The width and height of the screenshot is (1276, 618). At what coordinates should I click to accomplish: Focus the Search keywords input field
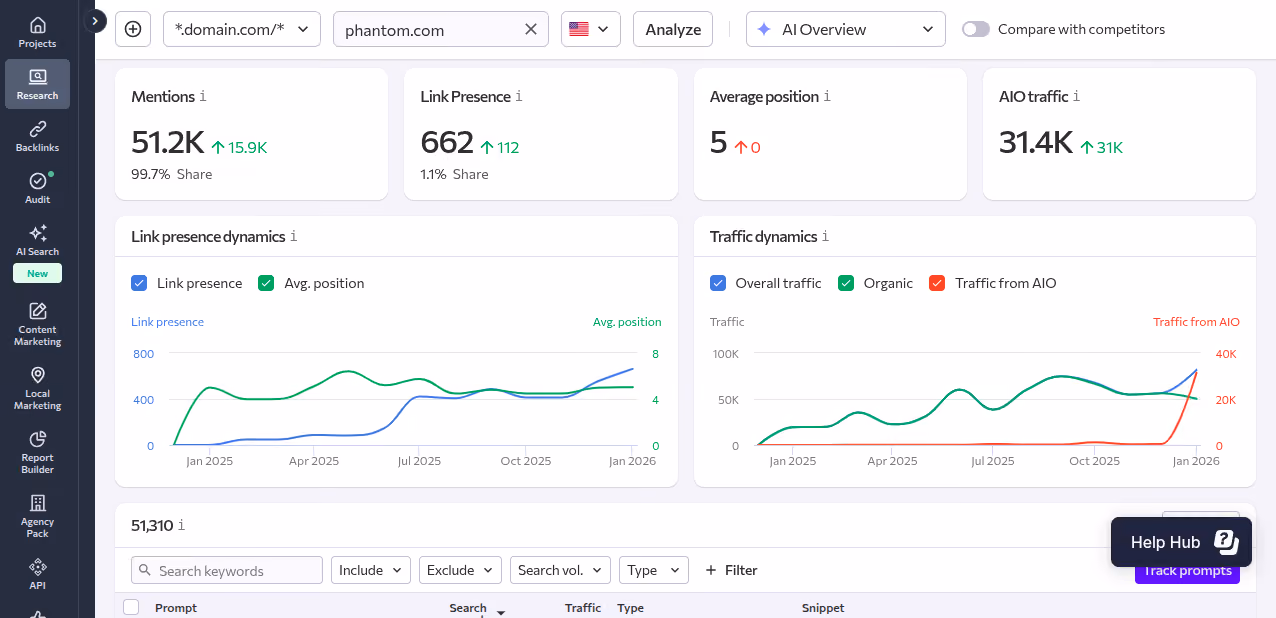(227, 570)
